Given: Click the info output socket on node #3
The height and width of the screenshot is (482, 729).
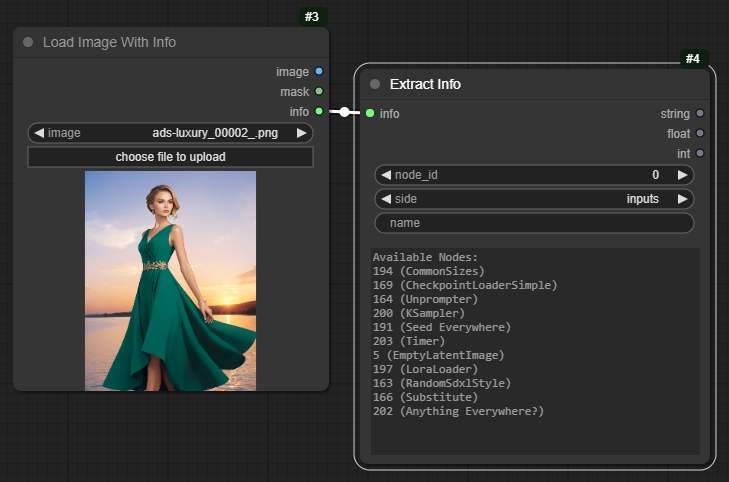Looking at the screenshot, I should (x=319, y=111).
